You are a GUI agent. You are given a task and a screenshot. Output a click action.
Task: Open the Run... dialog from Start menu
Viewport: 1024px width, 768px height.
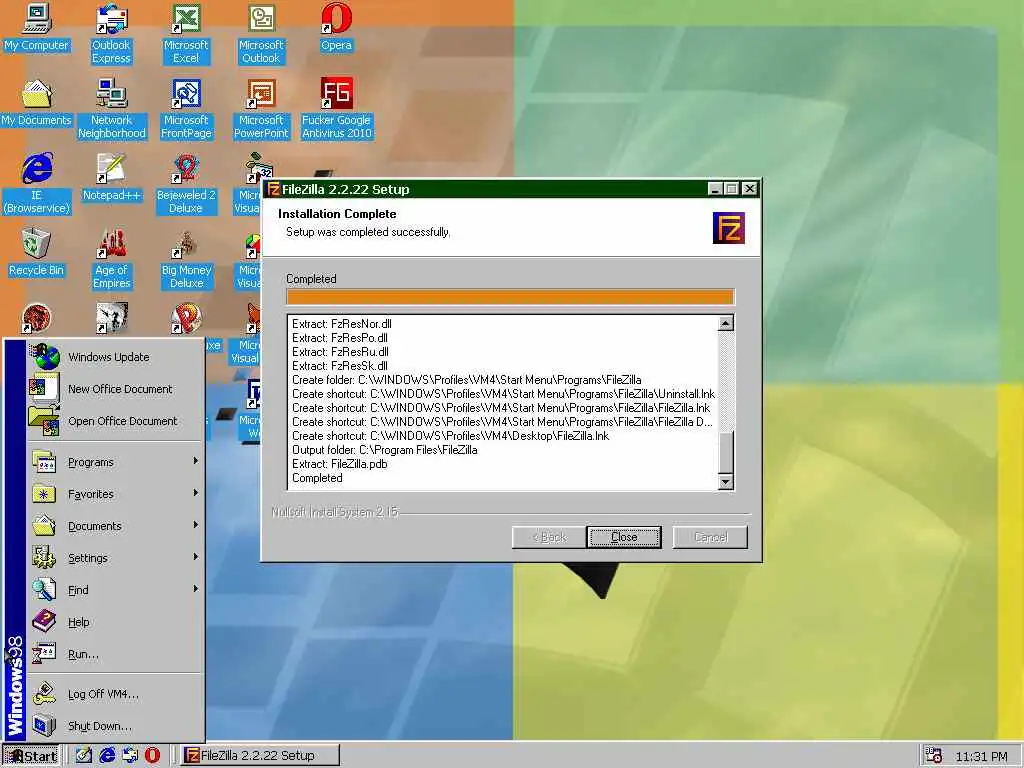(x=116, y=654)
